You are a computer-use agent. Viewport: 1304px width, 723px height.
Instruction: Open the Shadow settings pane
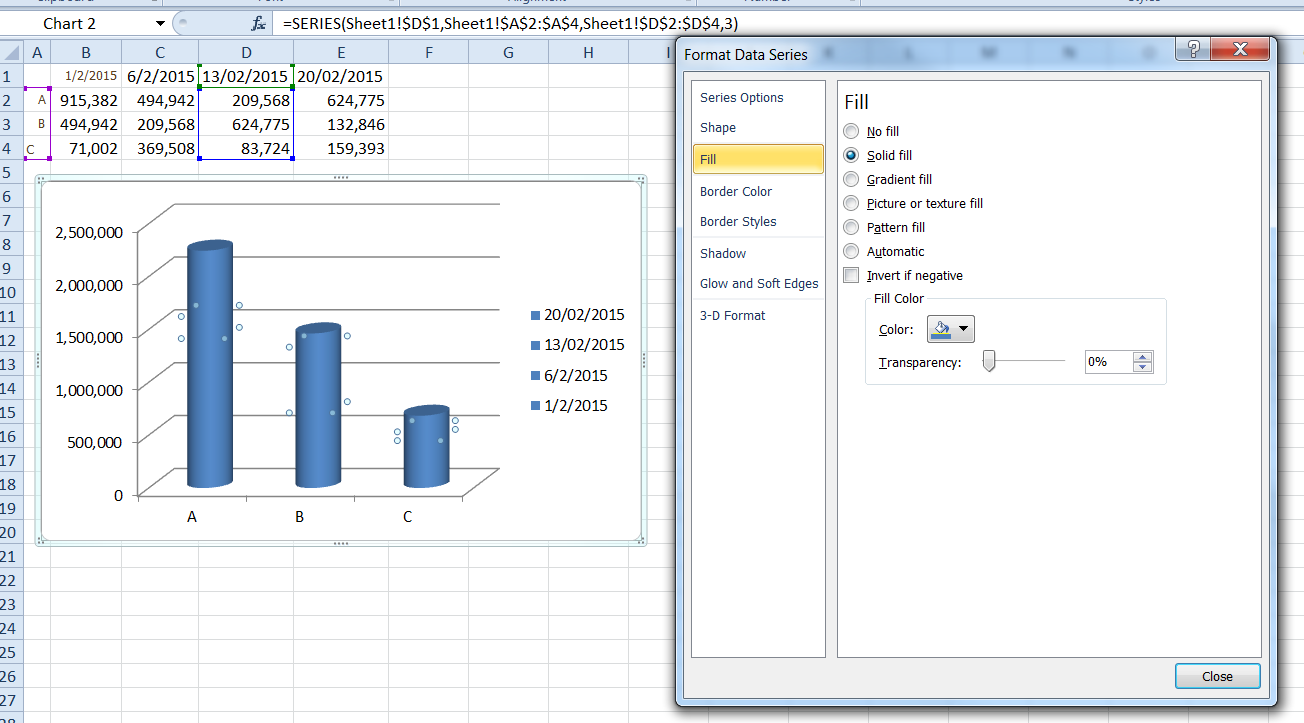click(x=722, y=253)
